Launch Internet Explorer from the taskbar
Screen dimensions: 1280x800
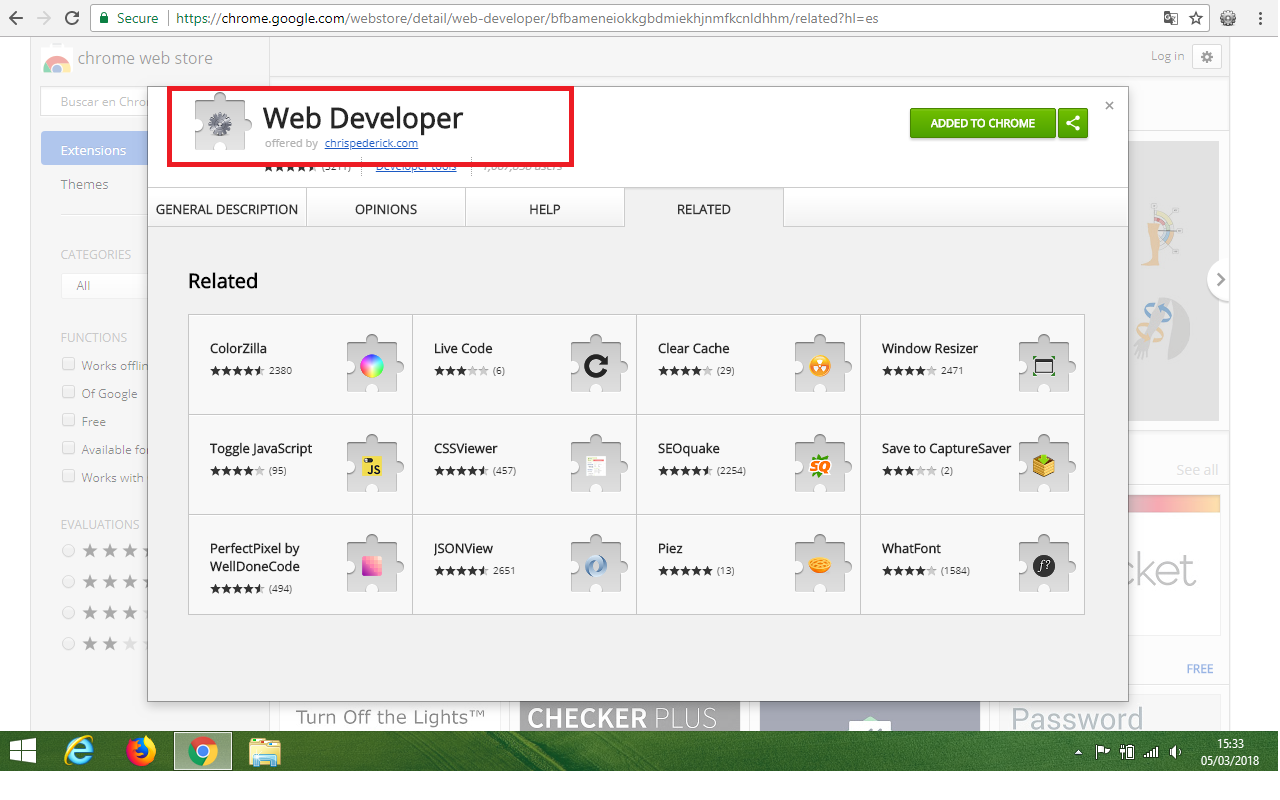point(80,751)
